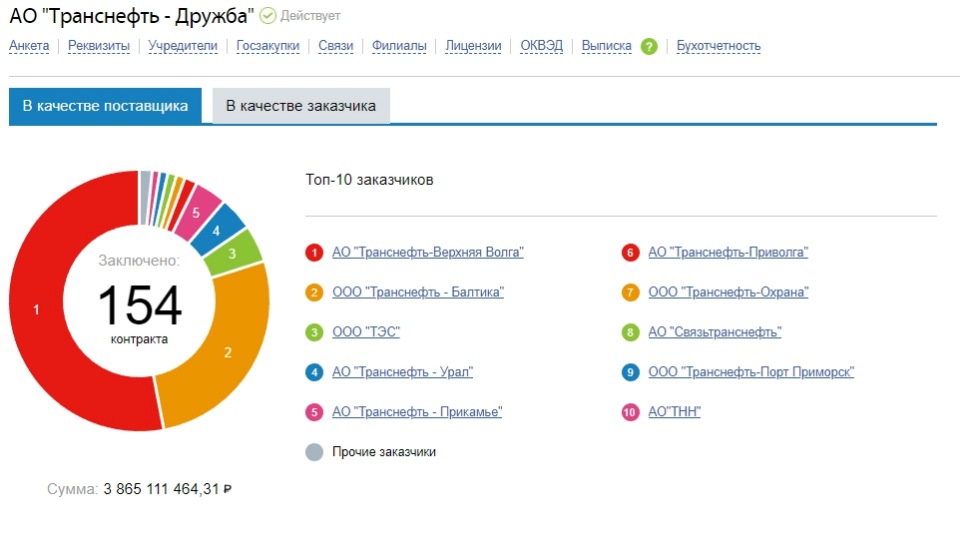Open the 'Выписка' section
This screenshot has width=960, height=547.
[x=606, y=46]
